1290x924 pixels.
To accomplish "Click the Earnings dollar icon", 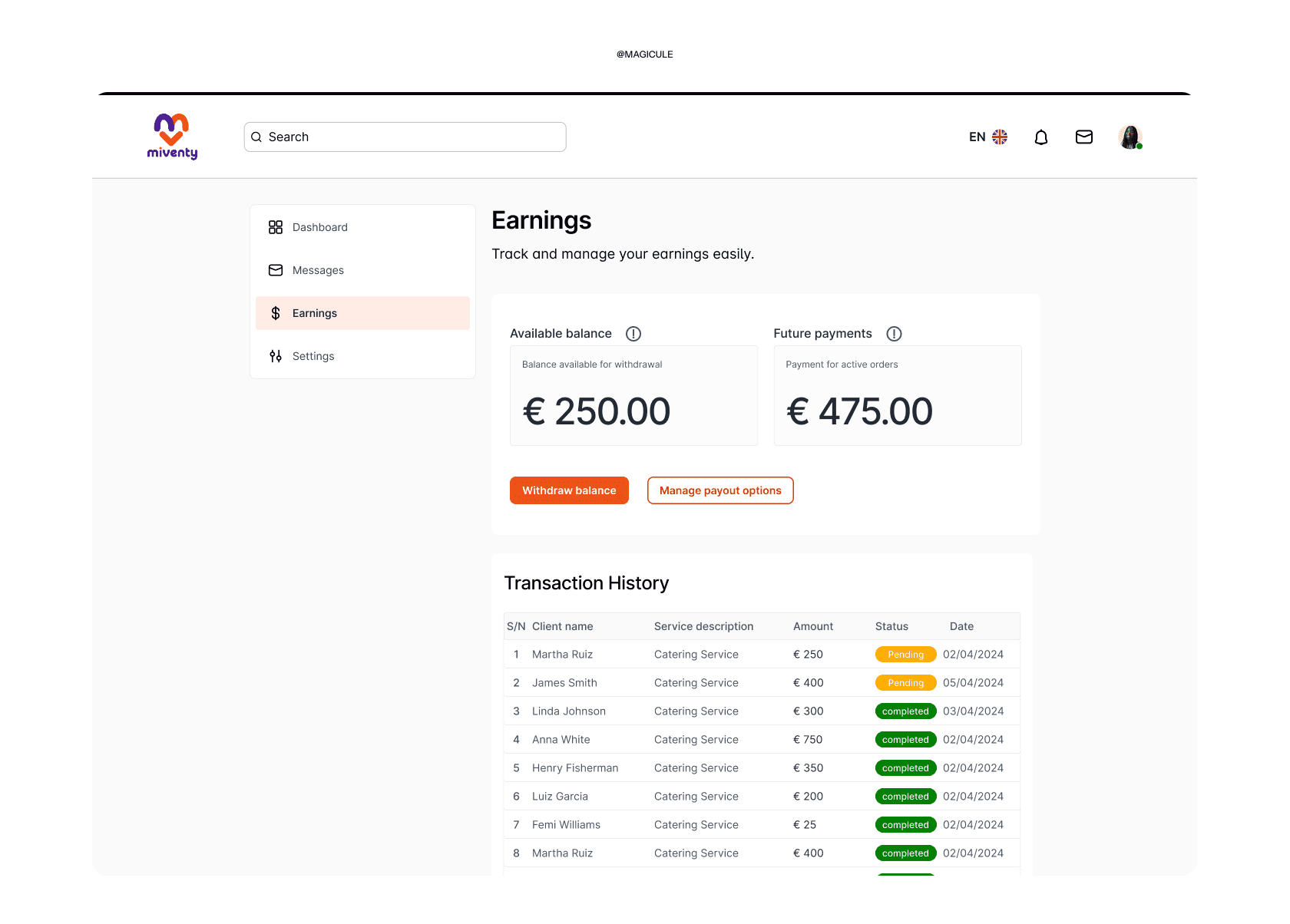I will coord(276,313).
